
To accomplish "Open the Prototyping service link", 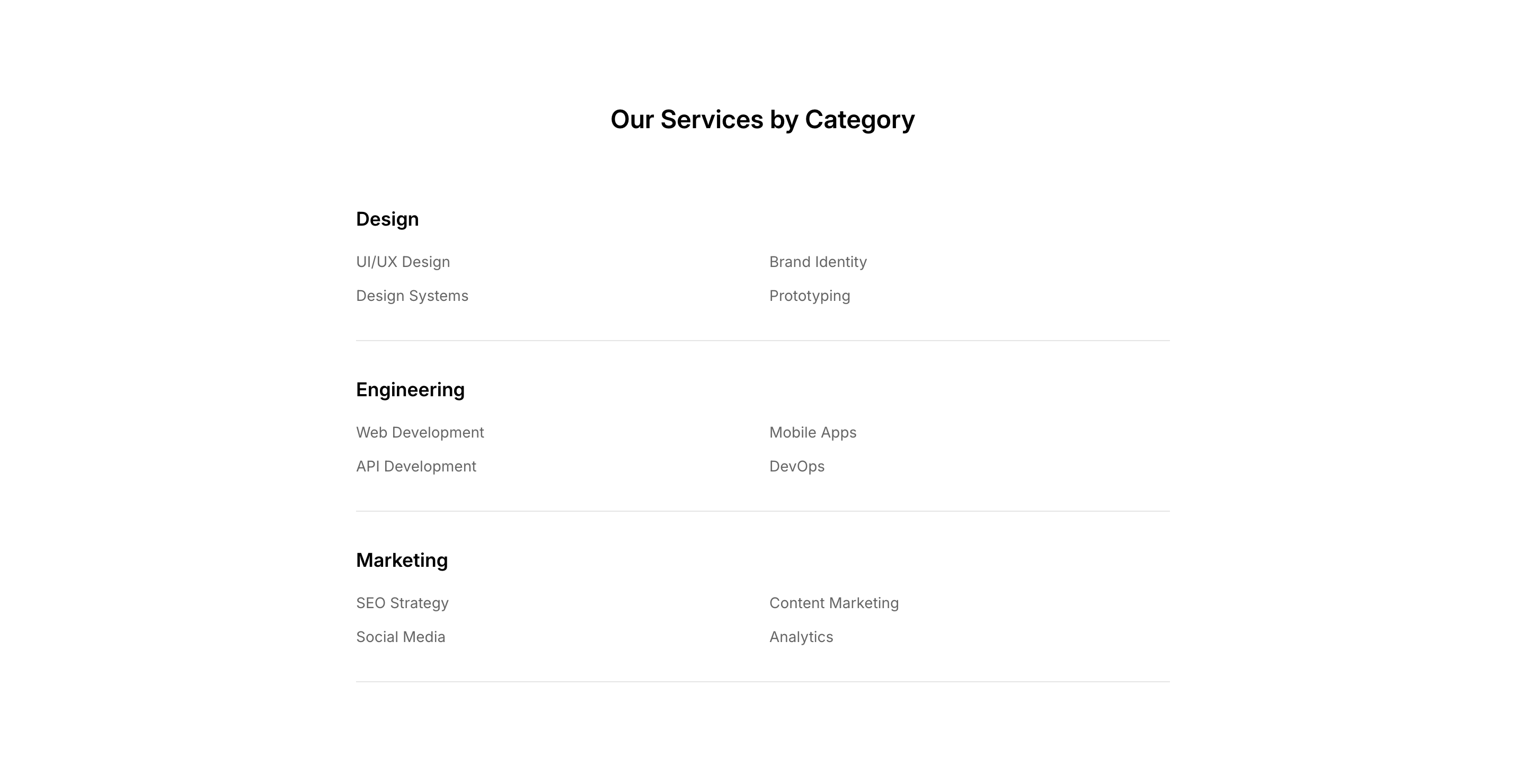I will click(809, 296).
